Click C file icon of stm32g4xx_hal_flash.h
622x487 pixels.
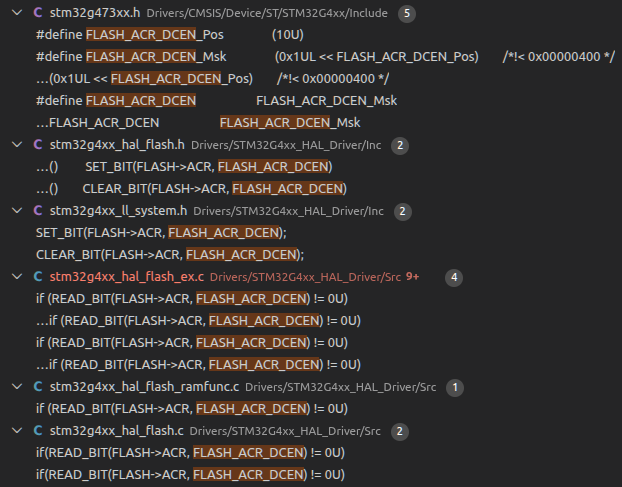coord(38,145)
